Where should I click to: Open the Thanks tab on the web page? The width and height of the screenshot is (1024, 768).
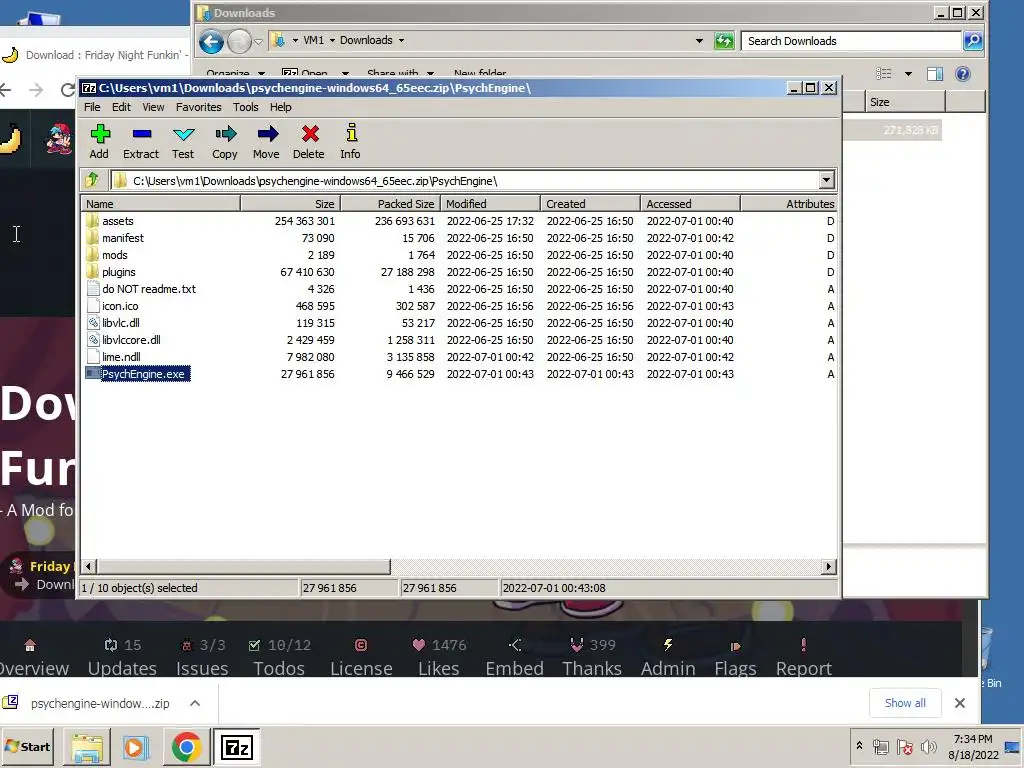[x=592, y=657]
